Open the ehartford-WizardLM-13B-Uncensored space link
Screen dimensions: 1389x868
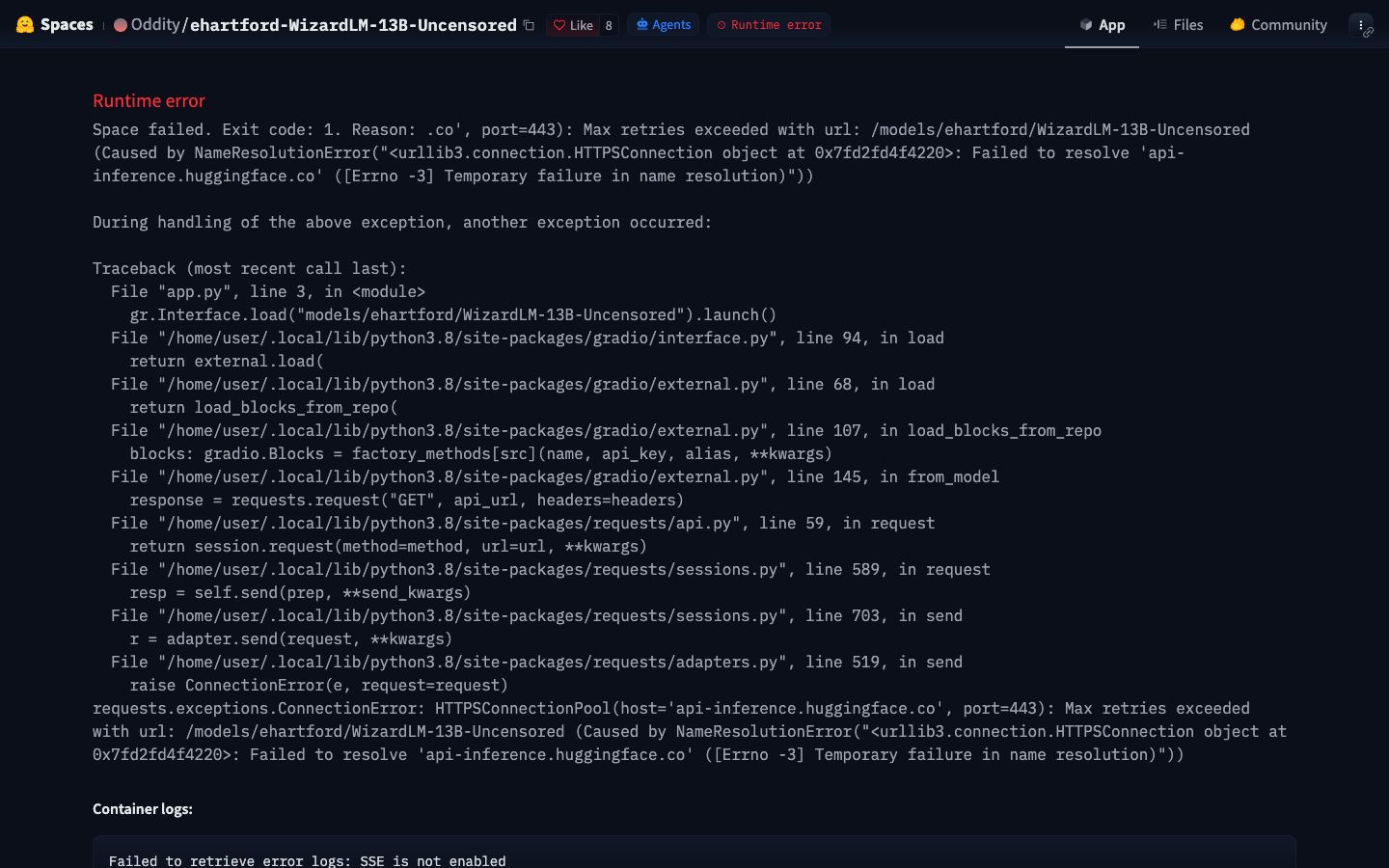[353, 25]
